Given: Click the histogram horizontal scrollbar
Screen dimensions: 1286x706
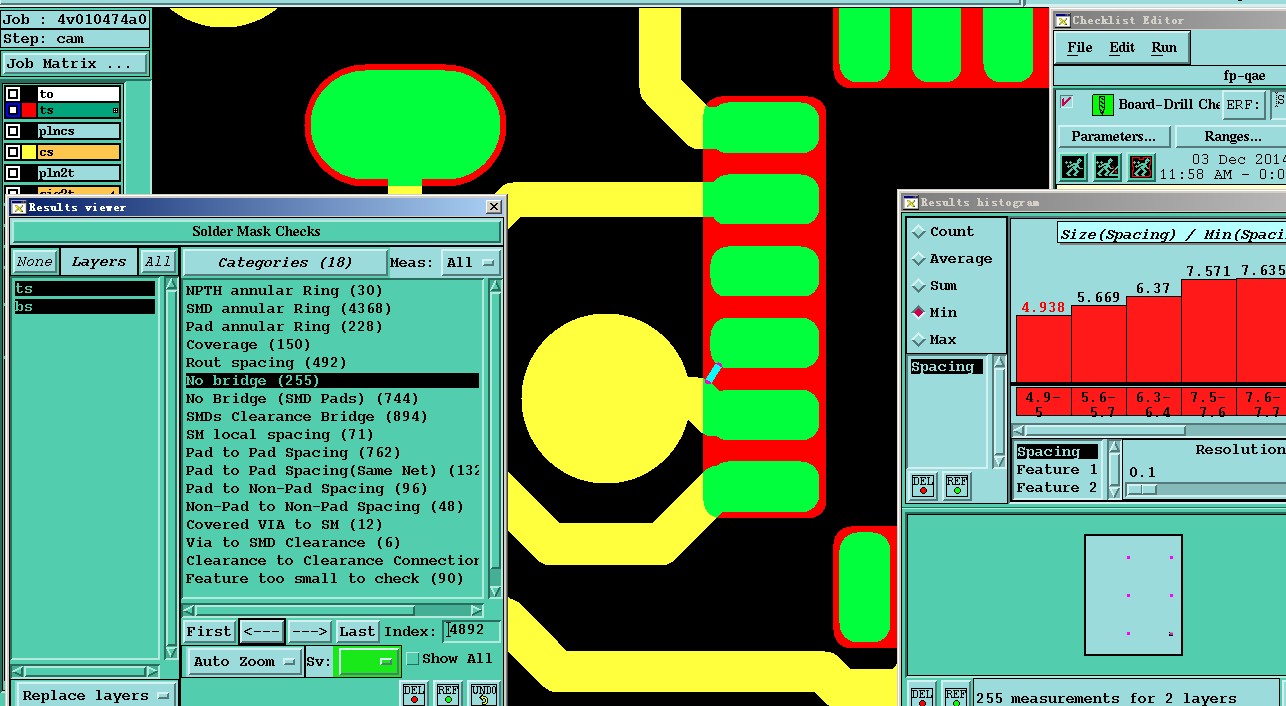Looking at the screenshot, I should coord(1150,430).
